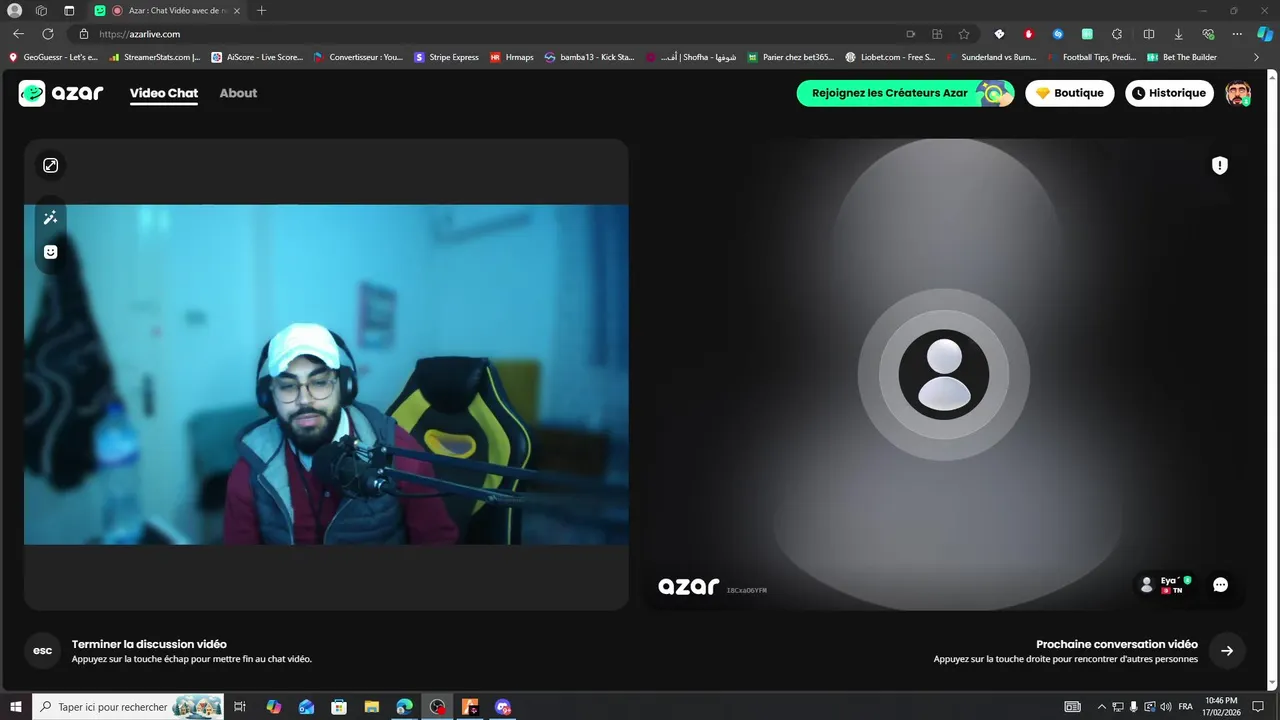
Task: Open the split screen icon
Action: pos(1149,34)
